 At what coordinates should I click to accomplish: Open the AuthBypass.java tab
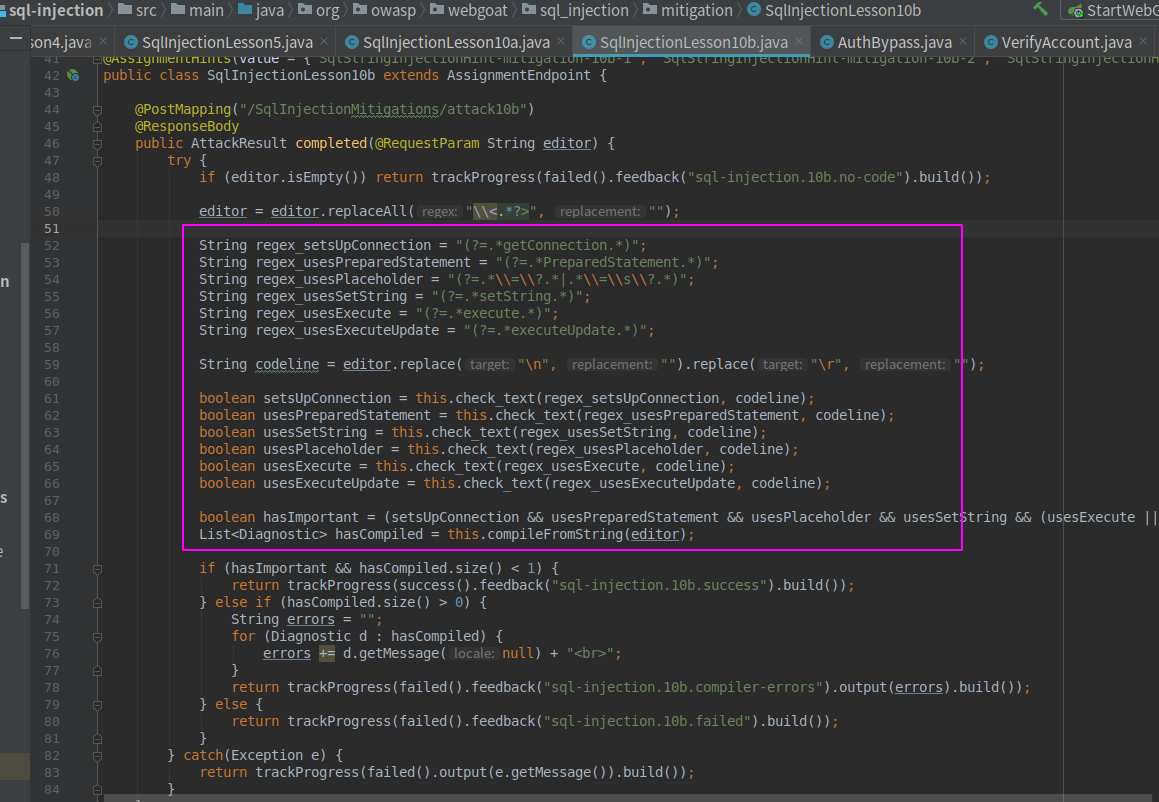pos(894,43)
